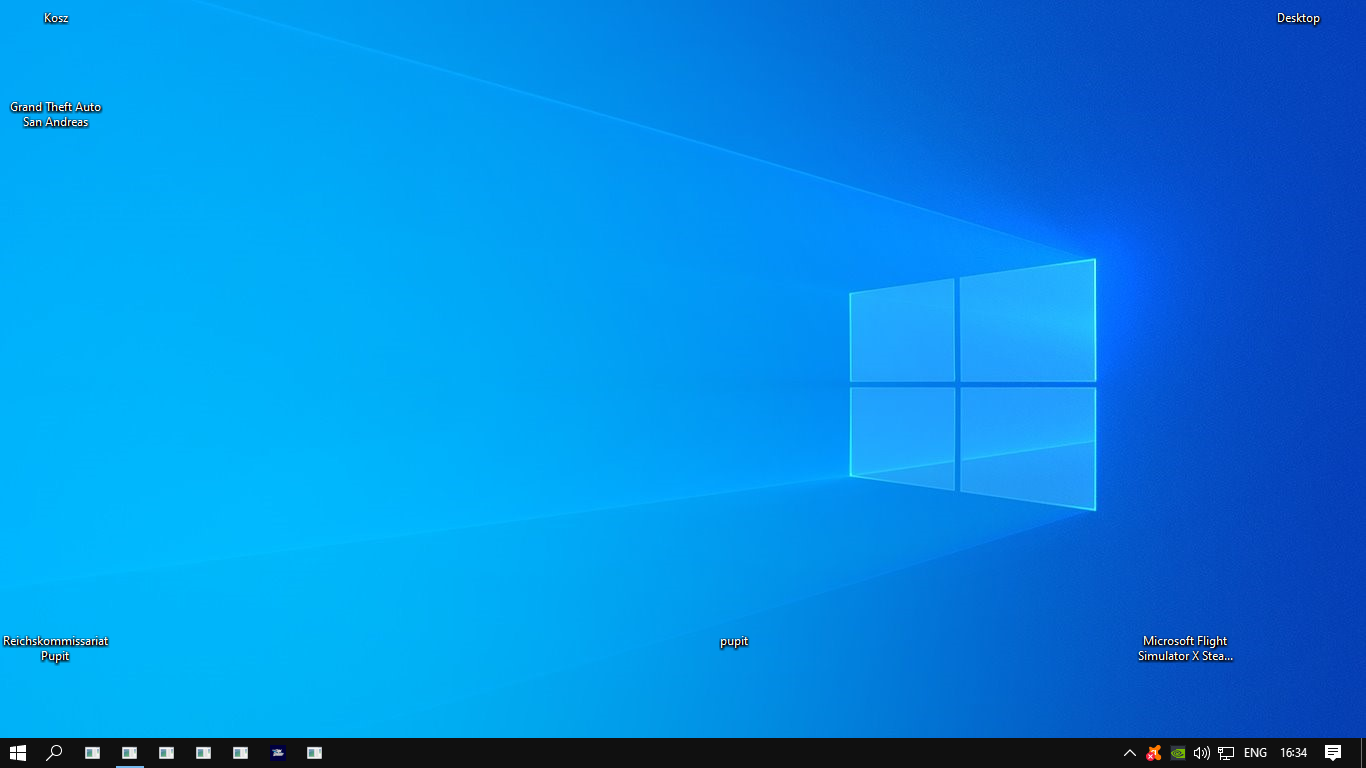Viewport: 1366px width, 768px height.
Task: Select Microsoft Flight Simulator X shortcut
Action: click(1185, 648)
